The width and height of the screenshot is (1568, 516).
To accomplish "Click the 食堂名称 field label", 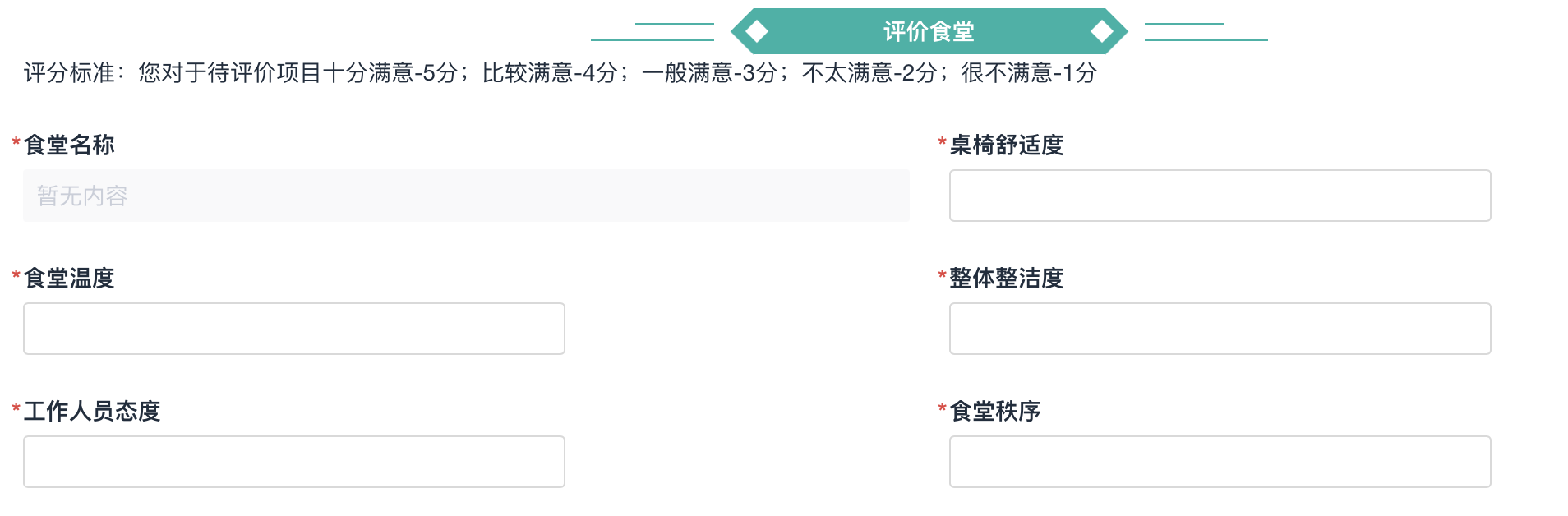I will (69, 145).
